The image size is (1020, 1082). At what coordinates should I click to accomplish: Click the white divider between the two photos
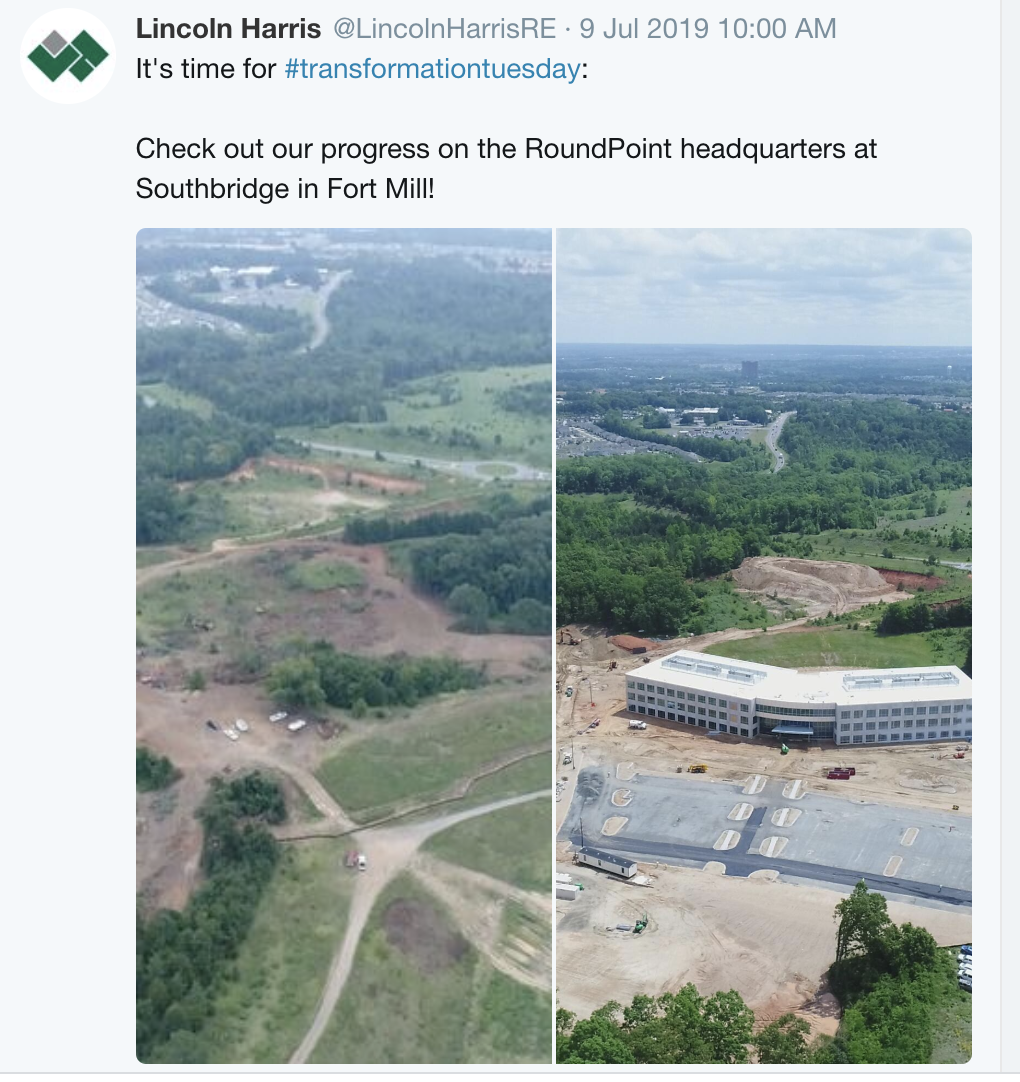click(554, 645)
